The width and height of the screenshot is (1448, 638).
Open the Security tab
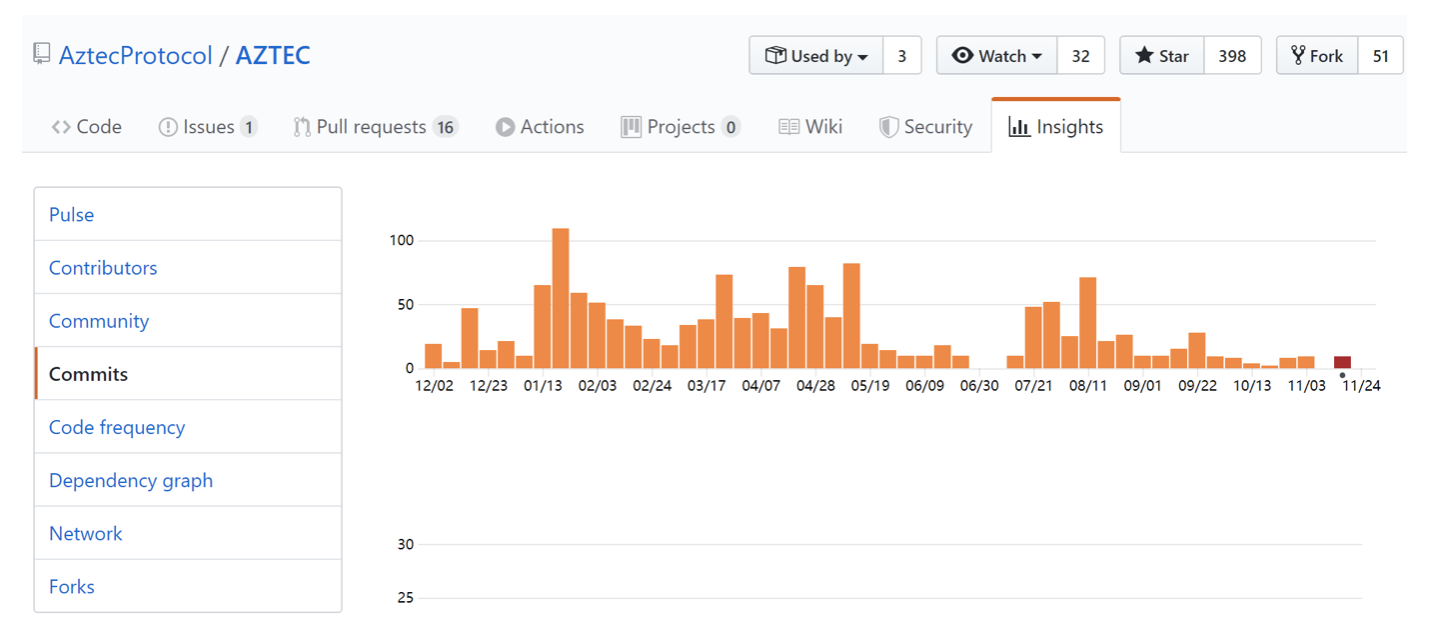tap(926, 127)
